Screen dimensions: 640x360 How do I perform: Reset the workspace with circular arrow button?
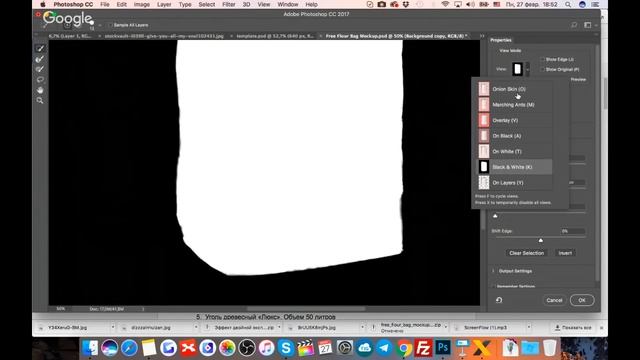click(x=499, y=300)
